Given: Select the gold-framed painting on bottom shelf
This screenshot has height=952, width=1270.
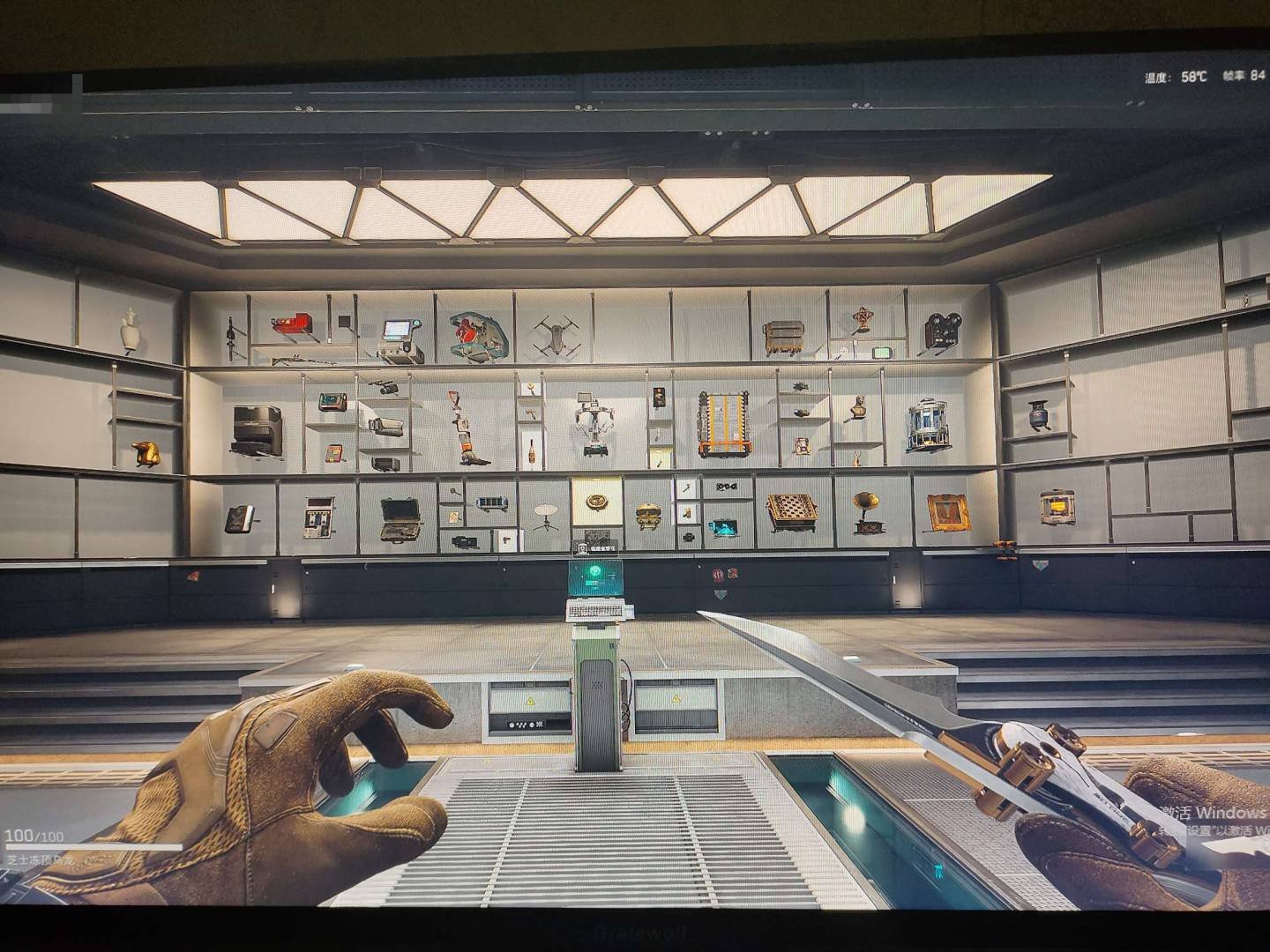Looking at the screenshot, I should [x=948, y=512].
